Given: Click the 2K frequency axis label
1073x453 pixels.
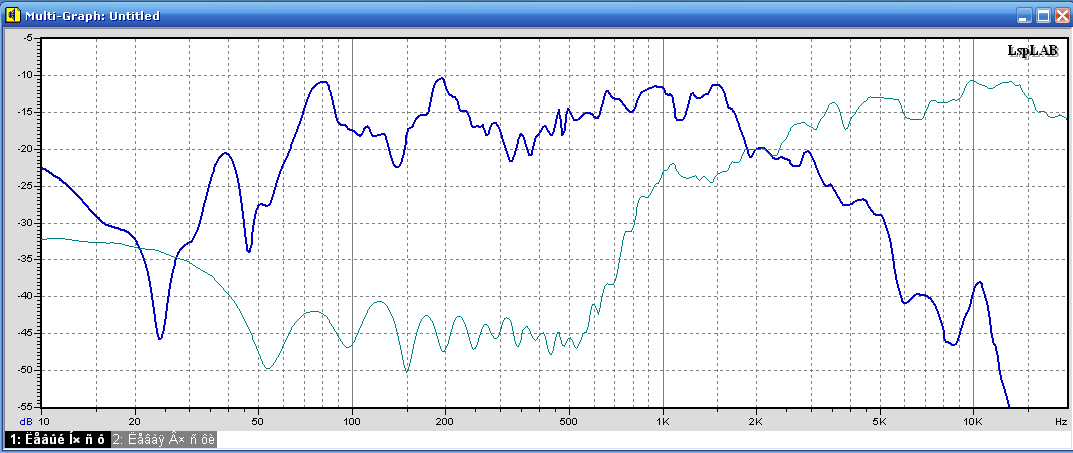Looking at the screenshot, I should pos(756,422).
